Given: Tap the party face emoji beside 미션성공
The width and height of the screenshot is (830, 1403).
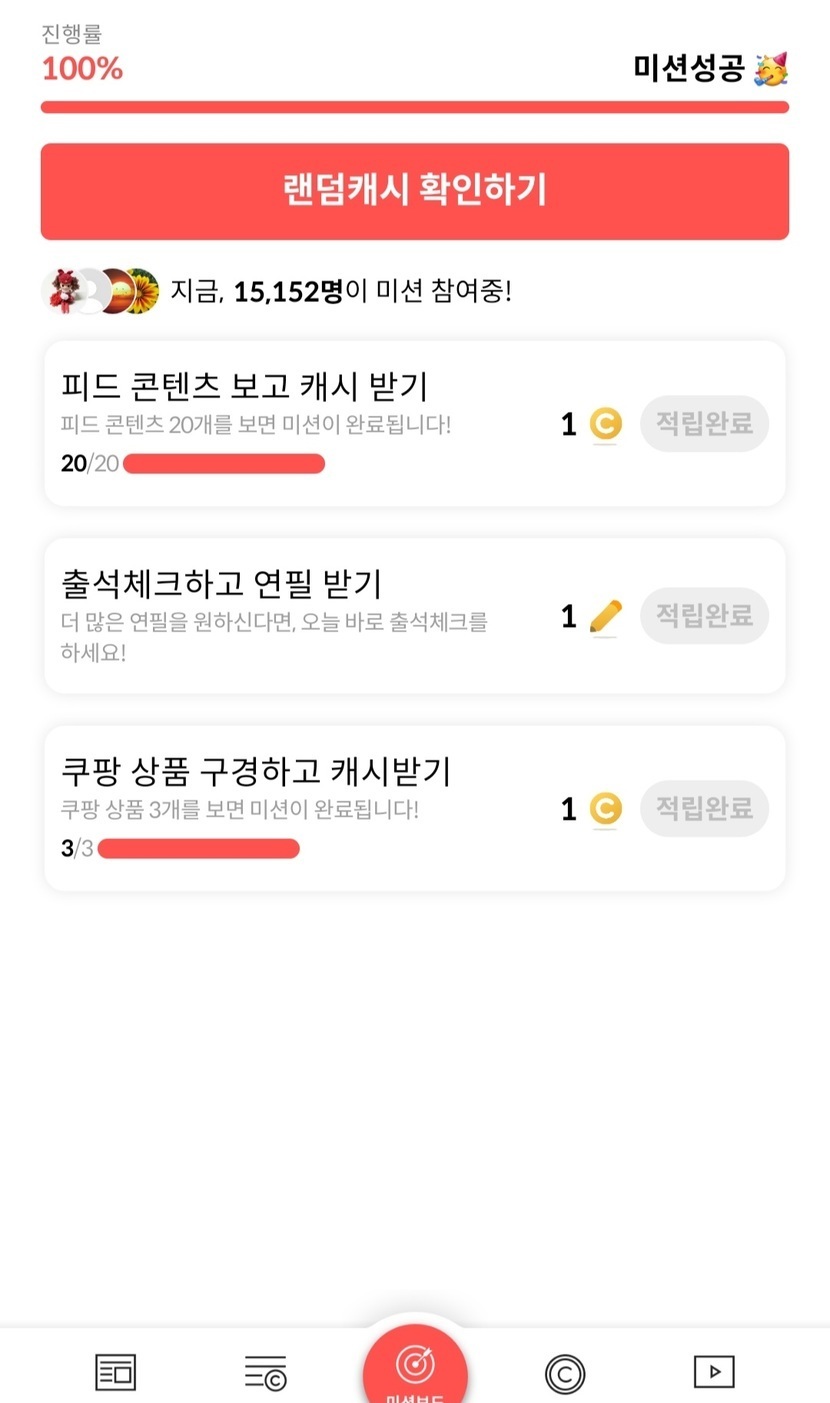Looking at the screenshot, I should (770, 69).
